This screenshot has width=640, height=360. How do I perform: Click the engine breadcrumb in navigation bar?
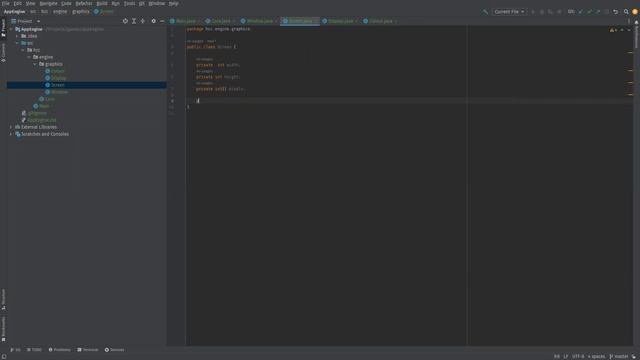click(60, 12)
